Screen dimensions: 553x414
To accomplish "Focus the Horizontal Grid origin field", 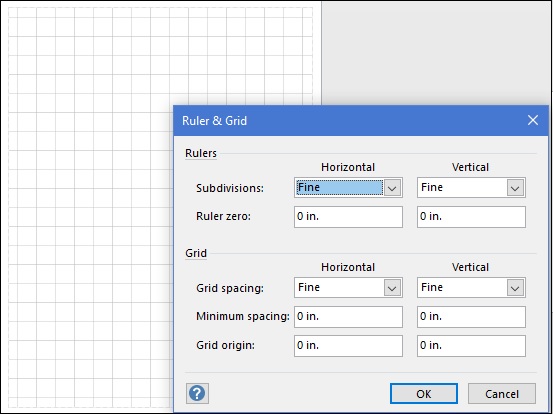I will [x=348, y=346].
